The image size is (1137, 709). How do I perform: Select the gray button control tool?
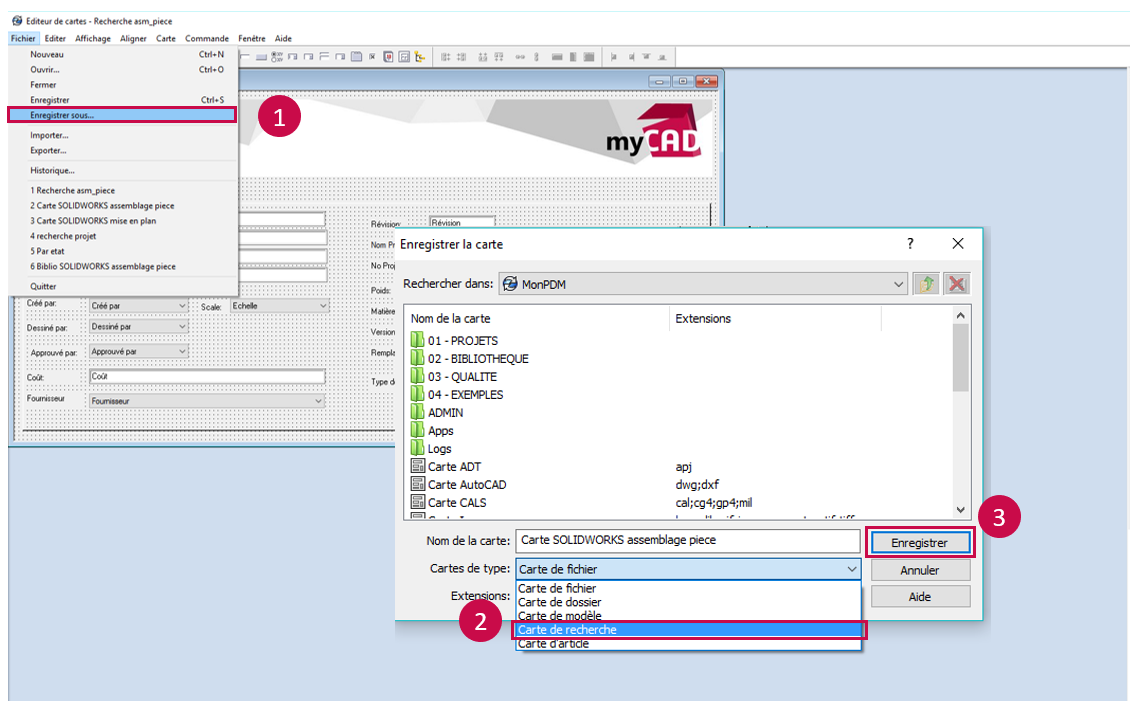click(261, 57)
